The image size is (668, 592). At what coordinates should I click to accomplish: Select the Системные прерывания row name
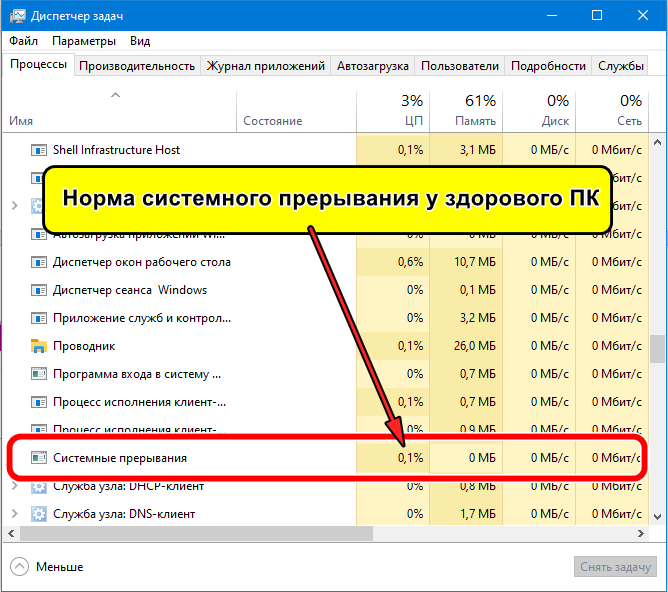tap(120, 458)
